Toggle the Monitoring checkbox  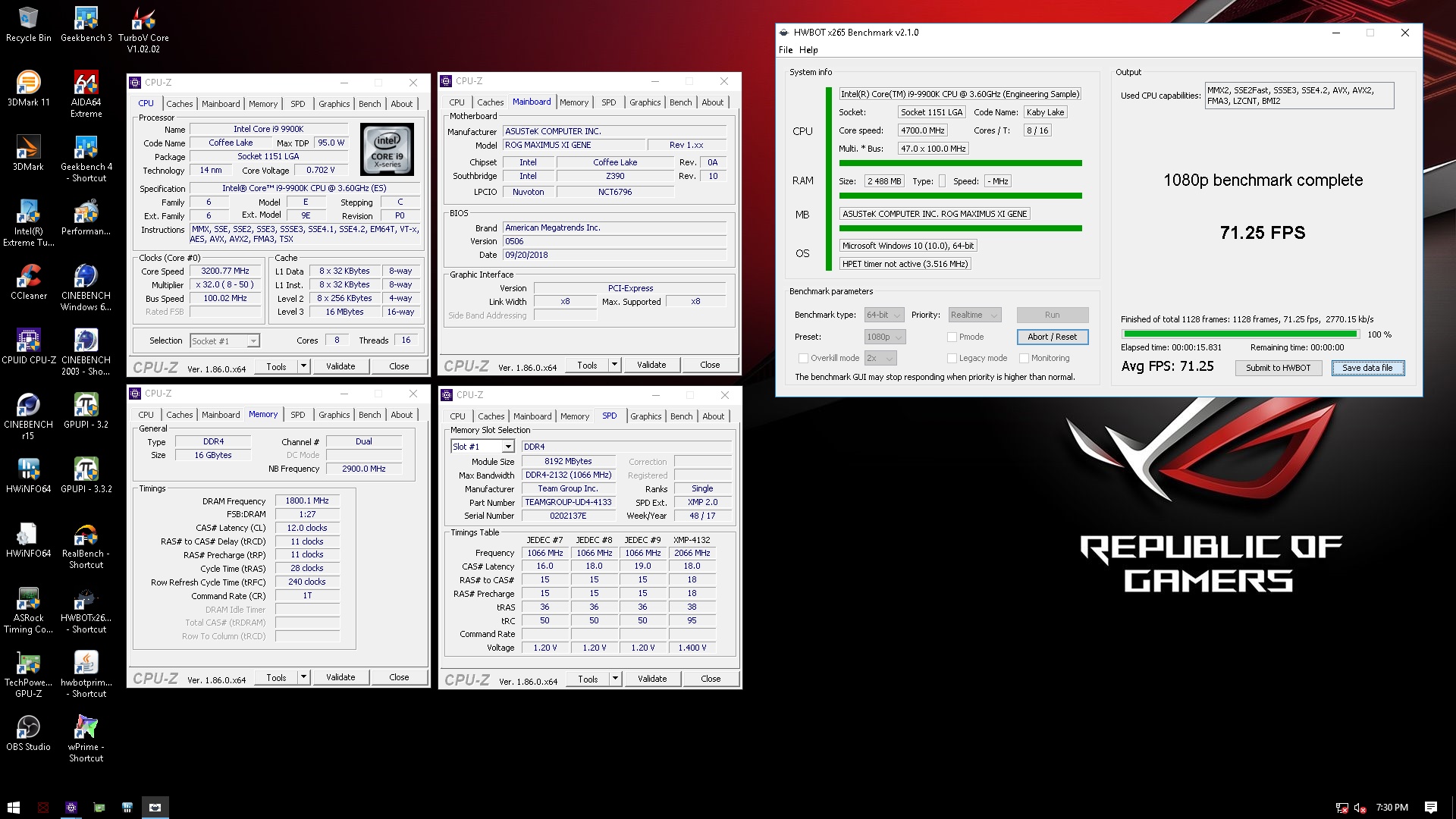click(1024, 358)
